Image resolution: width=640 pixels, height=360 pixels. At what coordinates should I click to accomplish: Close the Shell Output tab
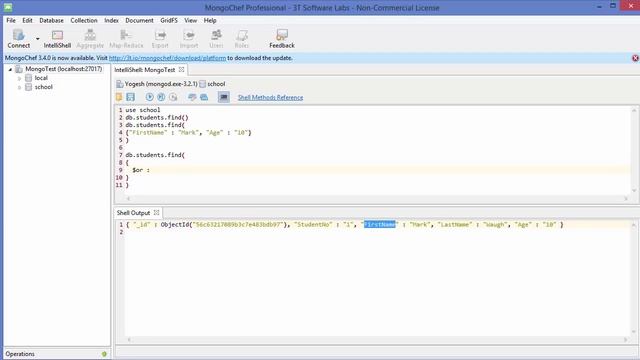pos(156,213)
